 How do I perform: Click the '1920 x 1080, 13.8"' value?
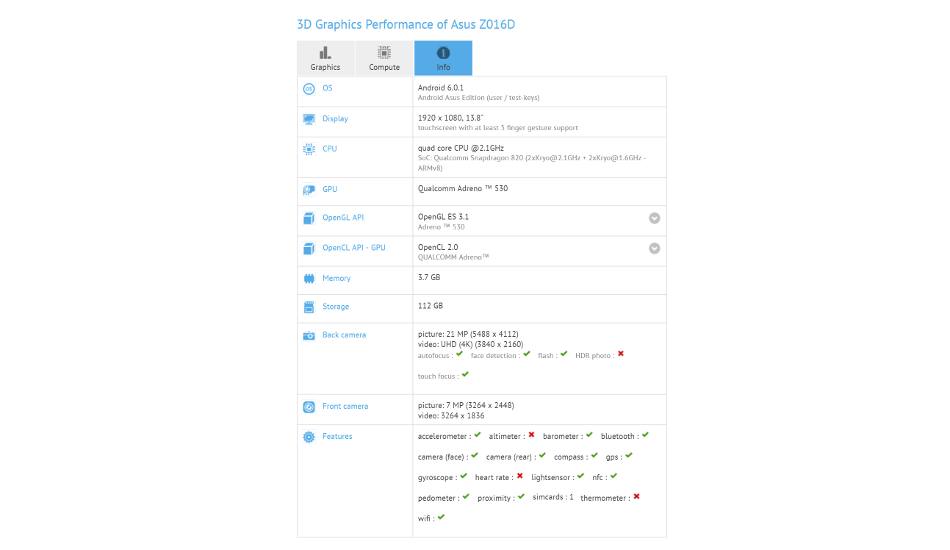coord(450,118)
